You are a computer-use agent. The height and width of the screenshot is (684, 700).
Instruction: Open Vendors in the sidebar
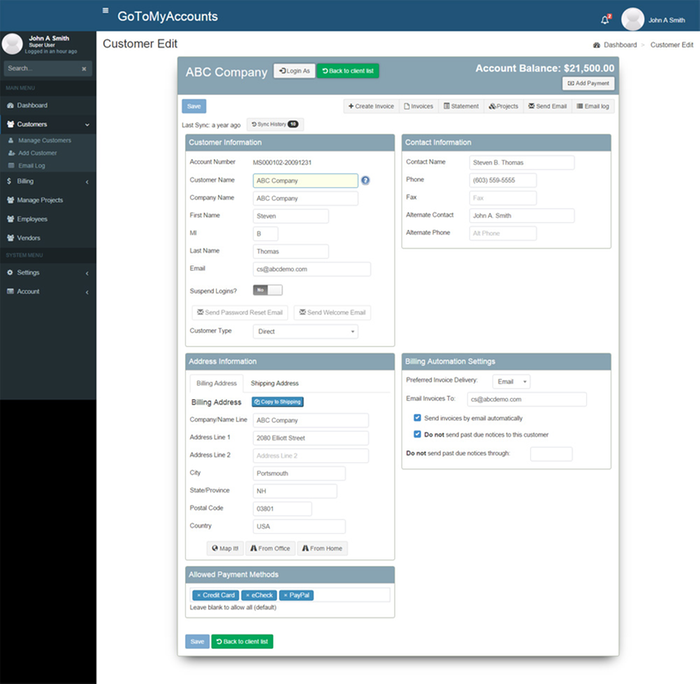pyautogui.click(x=48, y=238)
